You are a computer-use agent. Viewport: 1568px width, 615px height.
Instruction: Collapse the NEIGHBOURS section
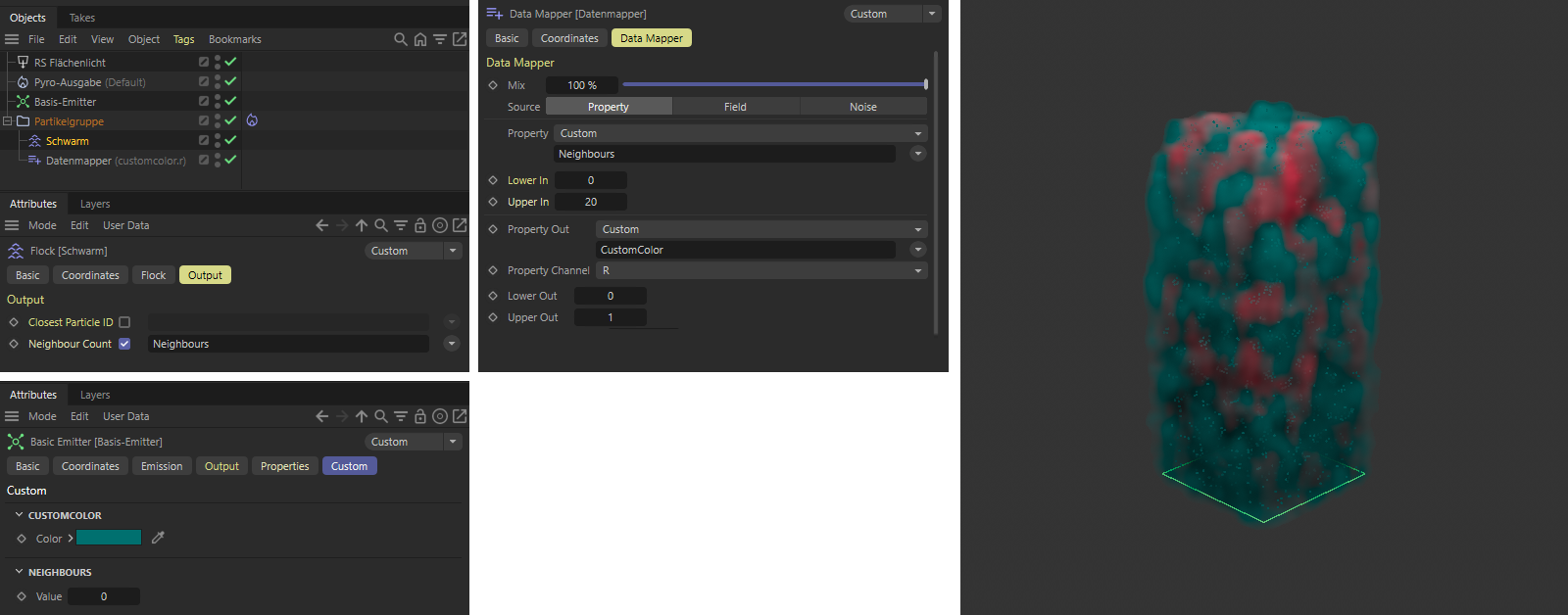click(19, 572)
